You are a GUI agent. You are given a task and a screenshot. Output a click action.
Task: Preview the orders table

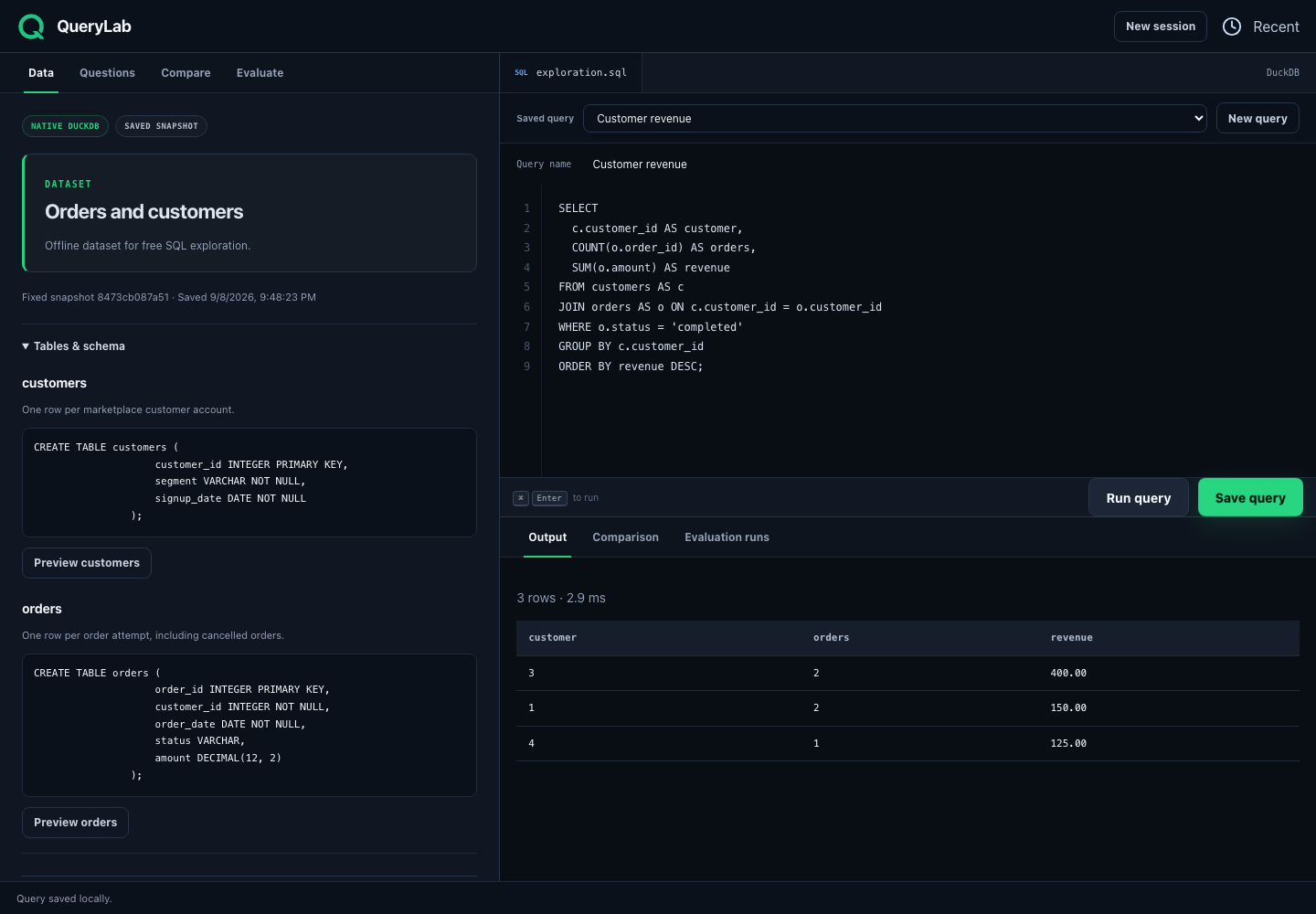[75, 823]
